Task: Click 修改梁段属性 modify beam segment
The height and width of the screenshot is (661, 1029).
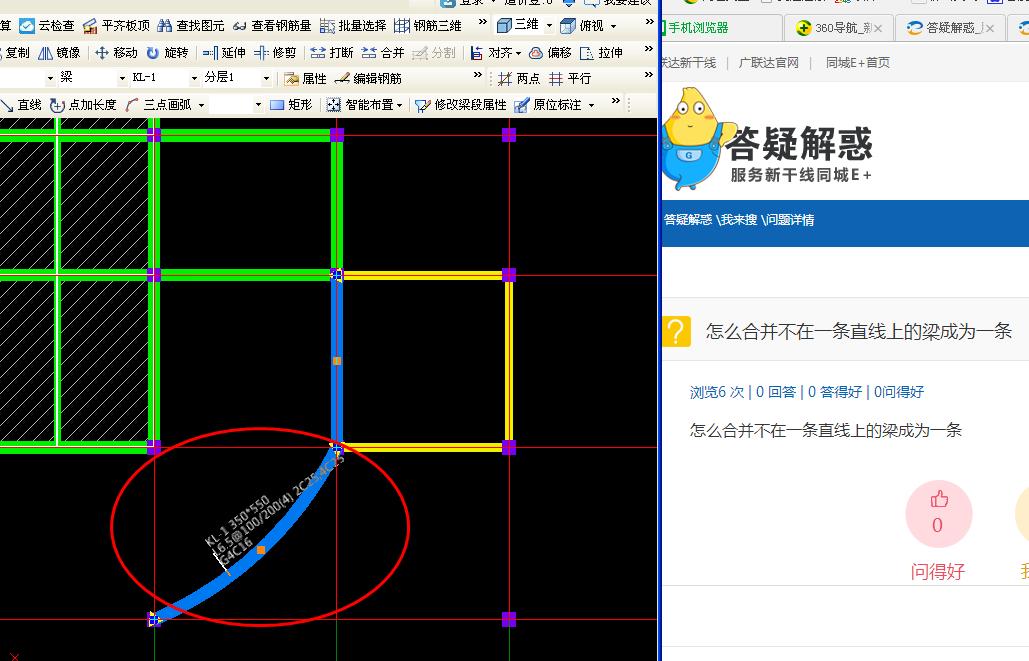Action: click(x=461, y=105)
